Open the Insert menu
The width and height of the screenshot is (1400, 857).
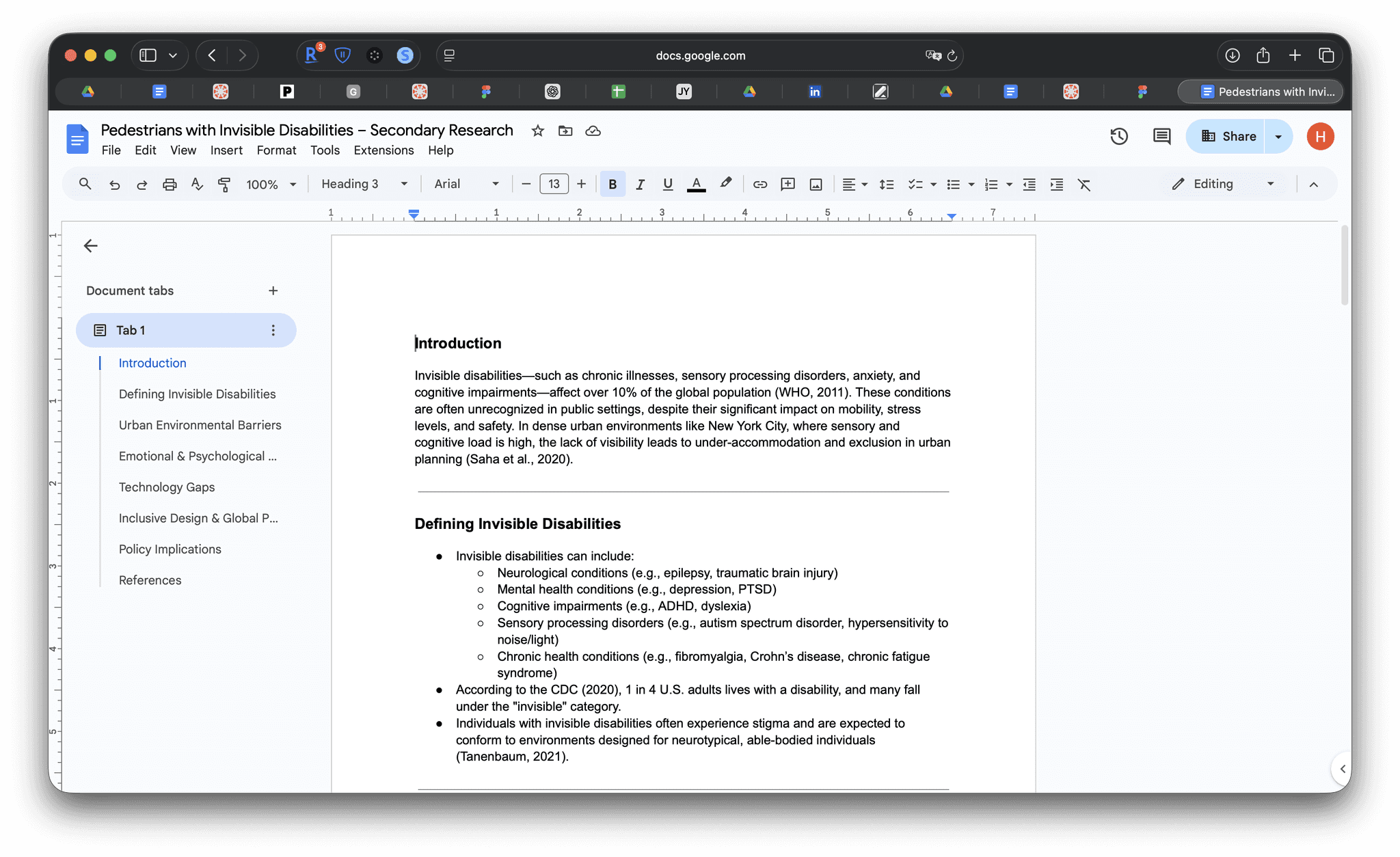pyautogui.click(x=226, y=150)
